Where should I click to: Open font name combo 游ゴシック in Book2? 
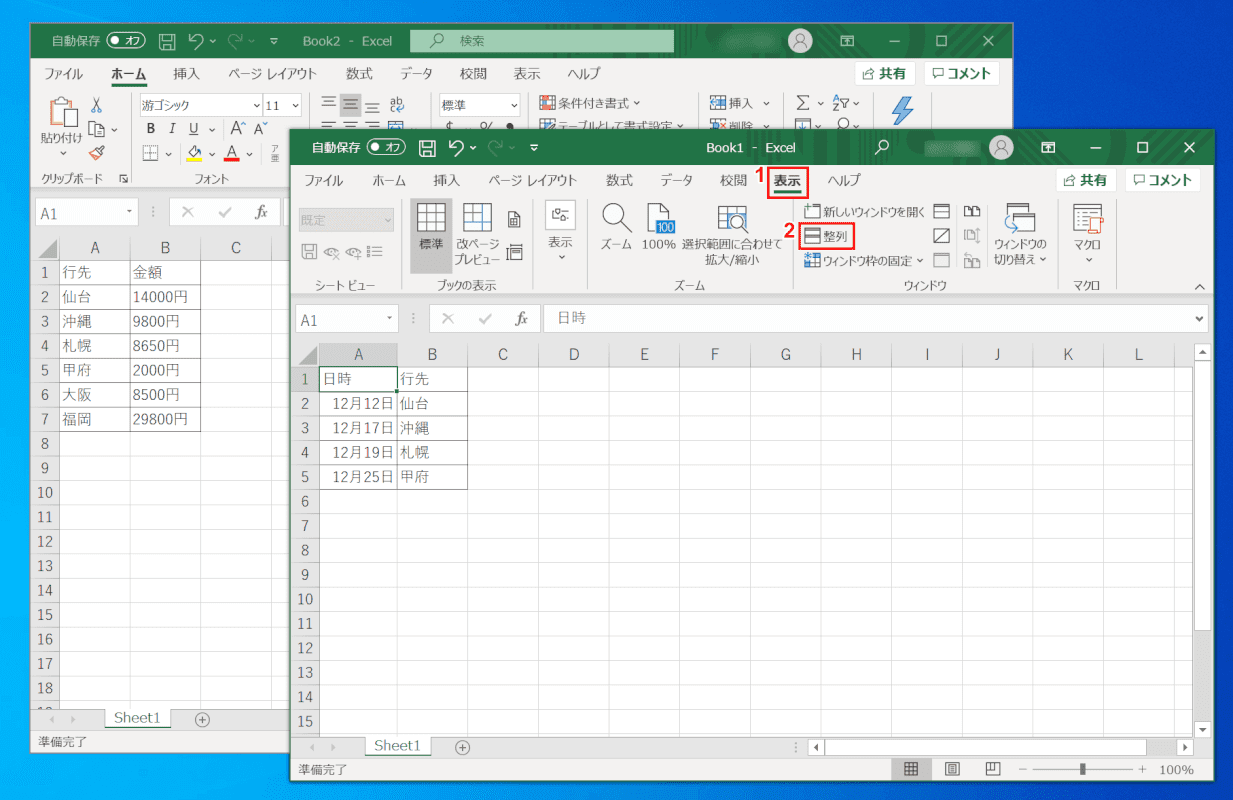[x=200, y=105]
